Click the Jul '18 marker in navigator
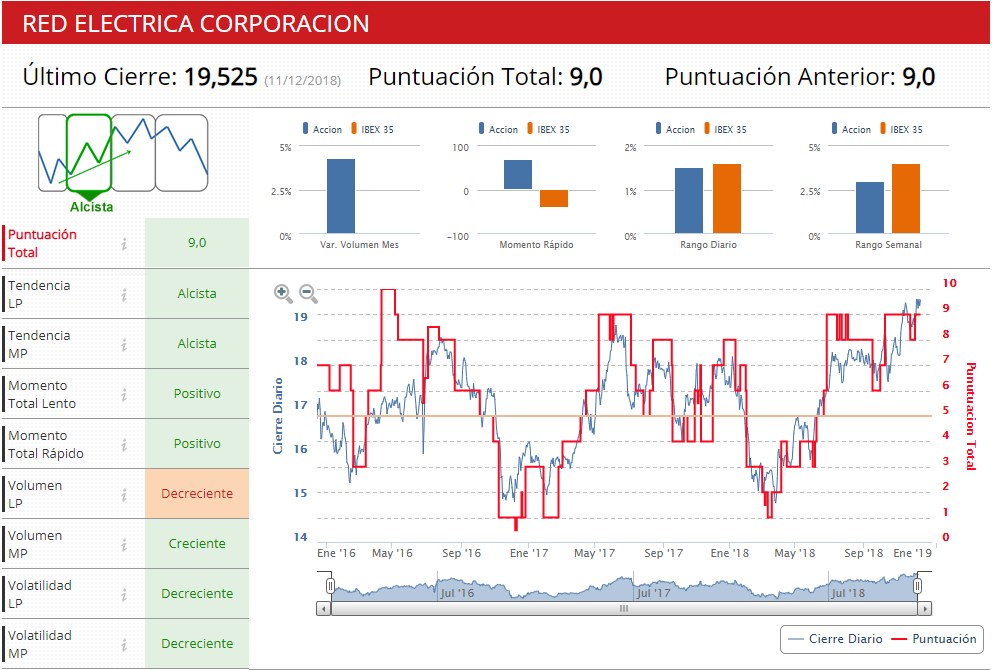992x670 pixels. click(848, 593)
